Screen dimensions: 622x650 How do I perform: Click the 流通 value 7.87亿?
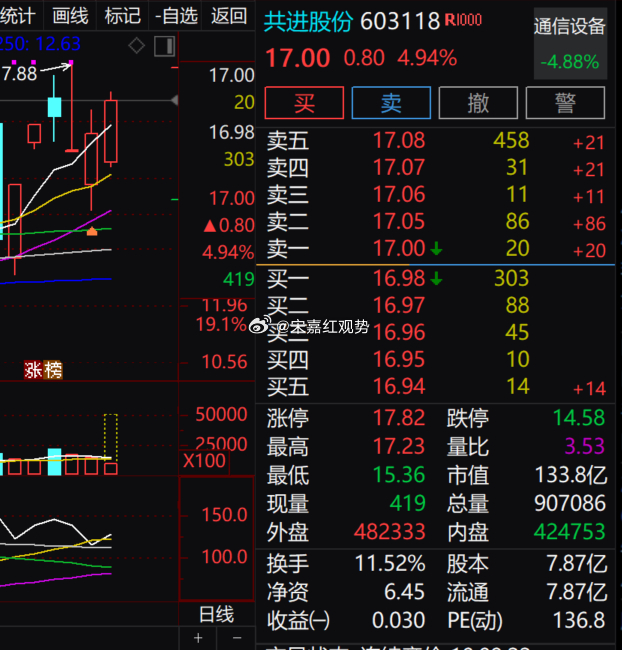point(577,592)
